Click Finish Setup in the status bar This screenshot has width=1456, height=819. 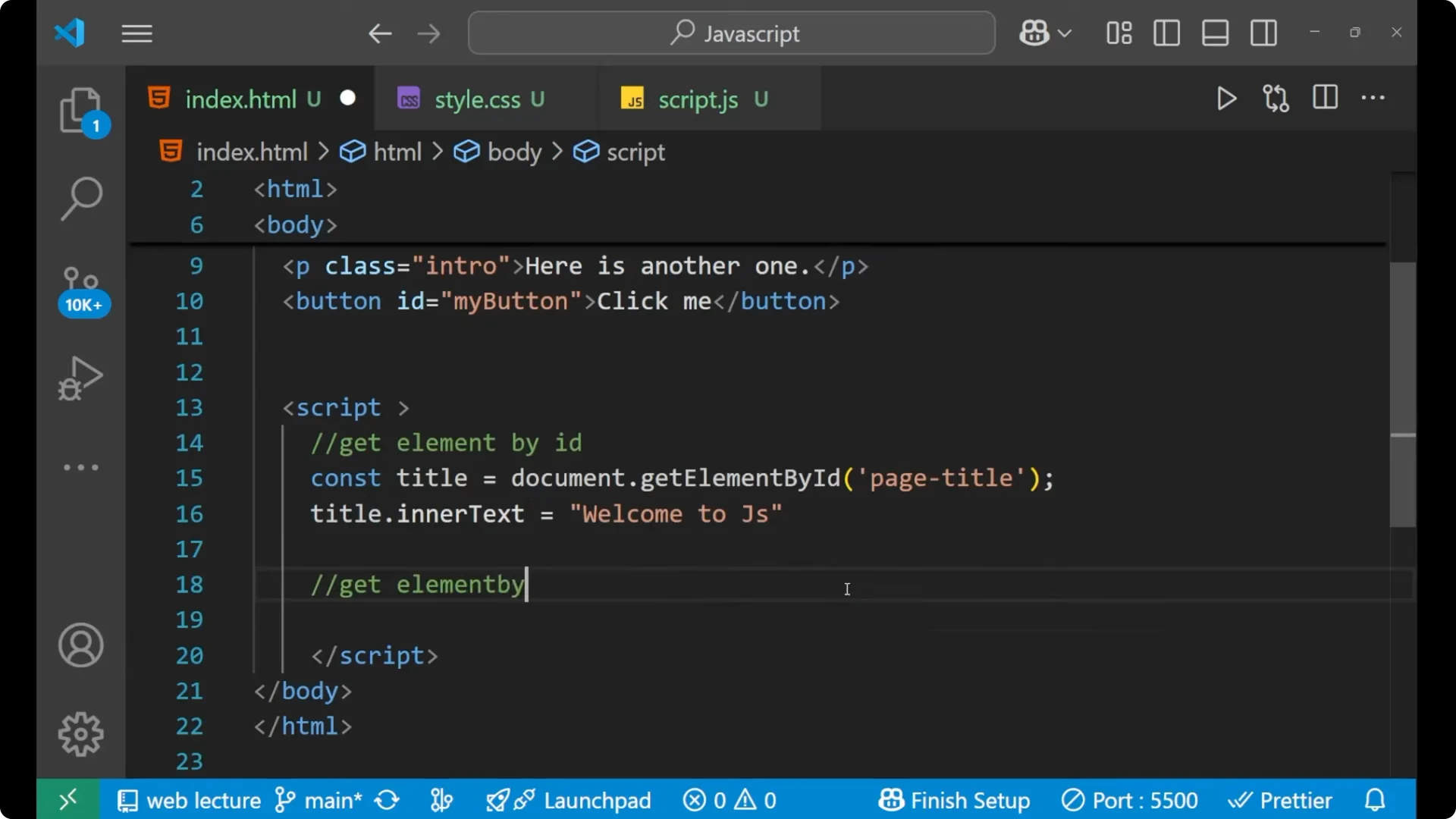coord(954,800)
